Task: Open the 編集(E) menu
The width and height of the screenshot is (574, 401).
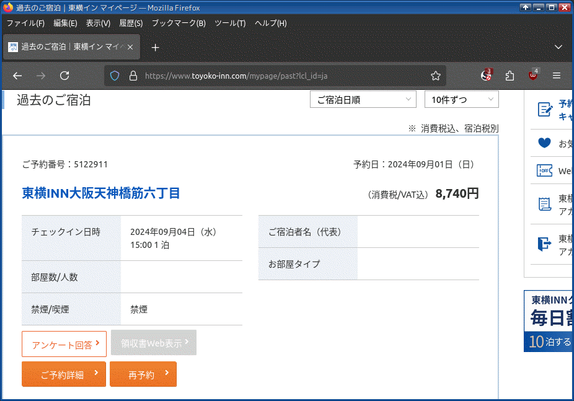Action: [x=65, y=23]
